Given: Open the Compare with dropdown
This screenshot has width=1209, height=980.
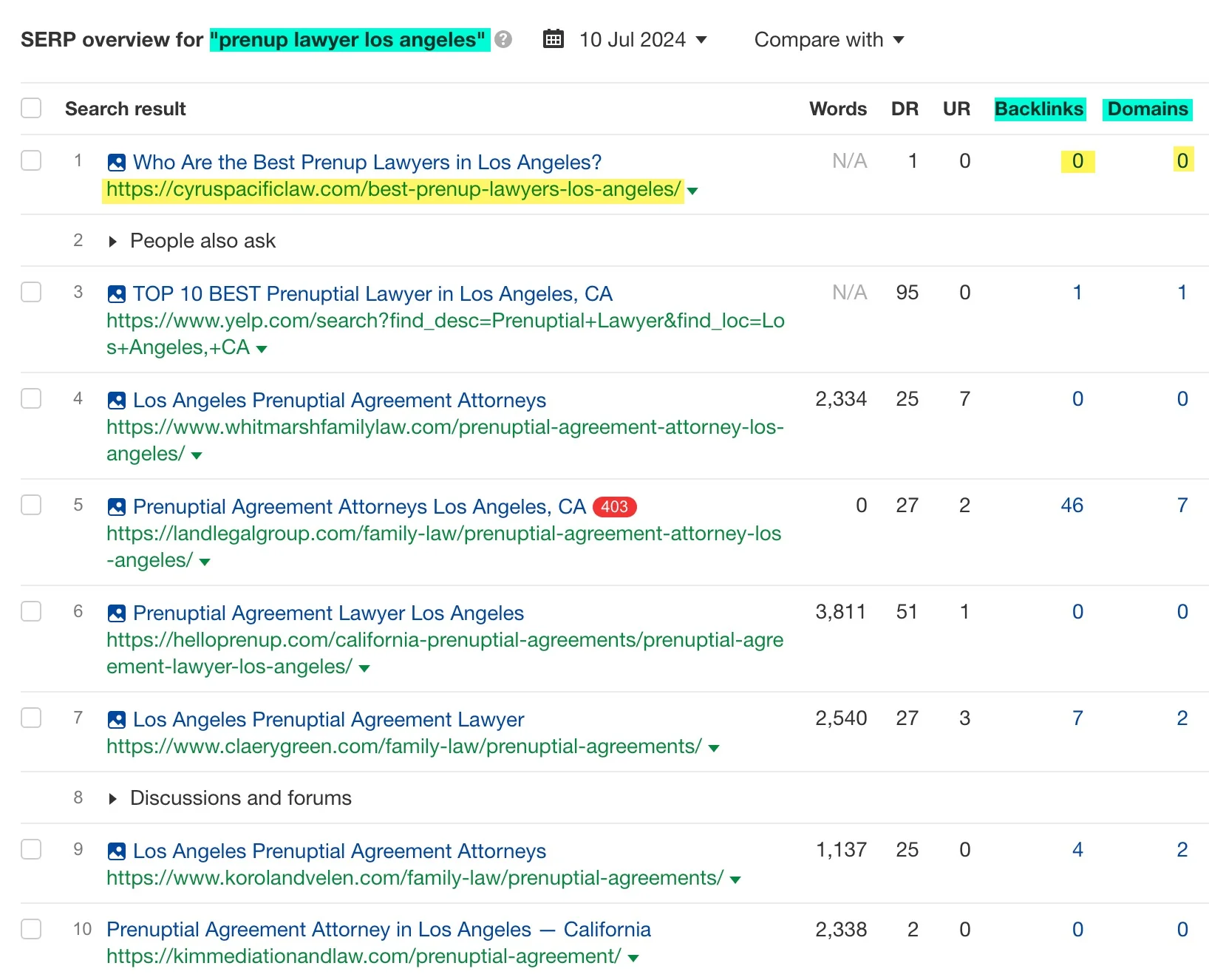Looking at the screenshot, I should coord(829,39).
